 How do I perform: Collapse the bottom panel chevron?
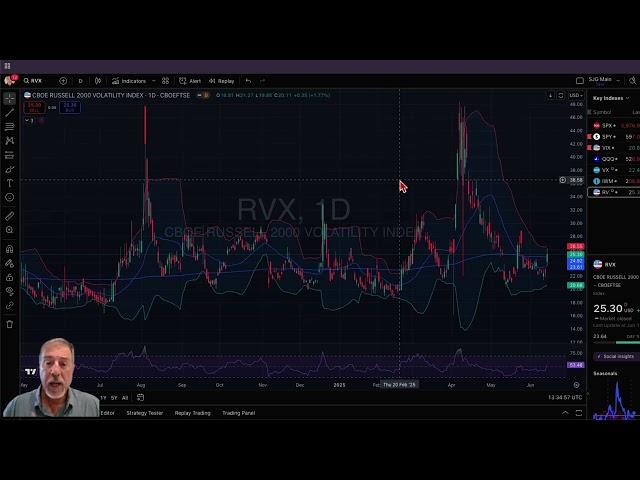(565, 413)
